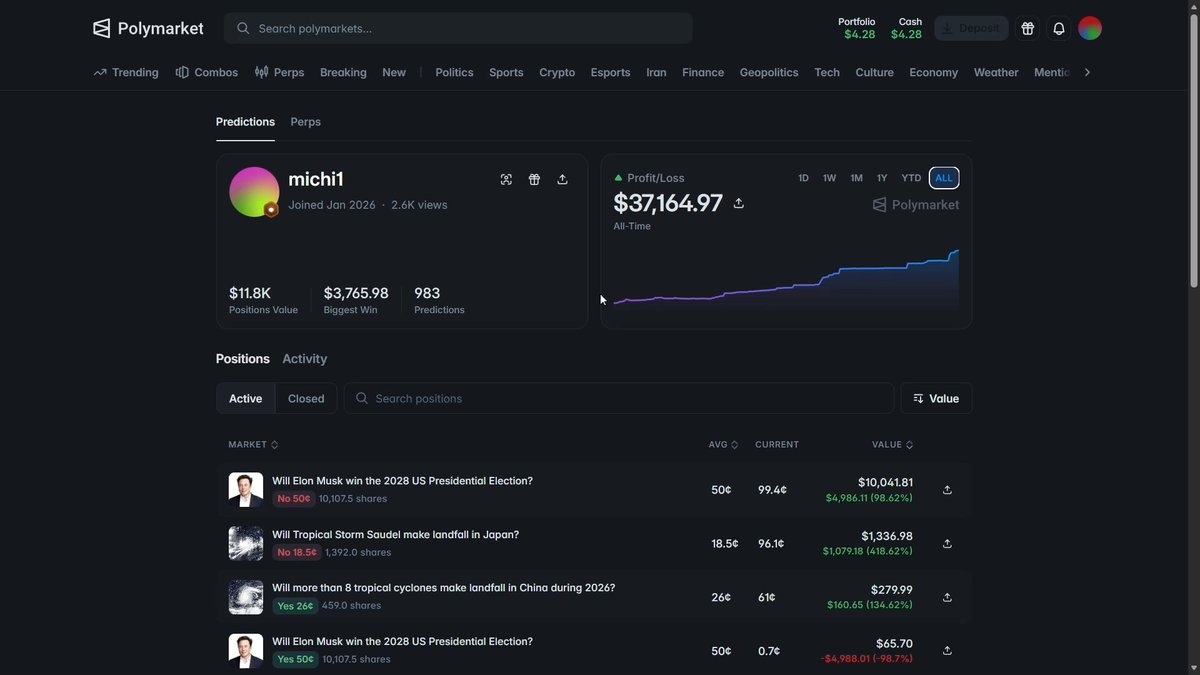Viewport: 1200px width, 675px height.
Task: Open the Activity tab
Action: coord(304,359)
